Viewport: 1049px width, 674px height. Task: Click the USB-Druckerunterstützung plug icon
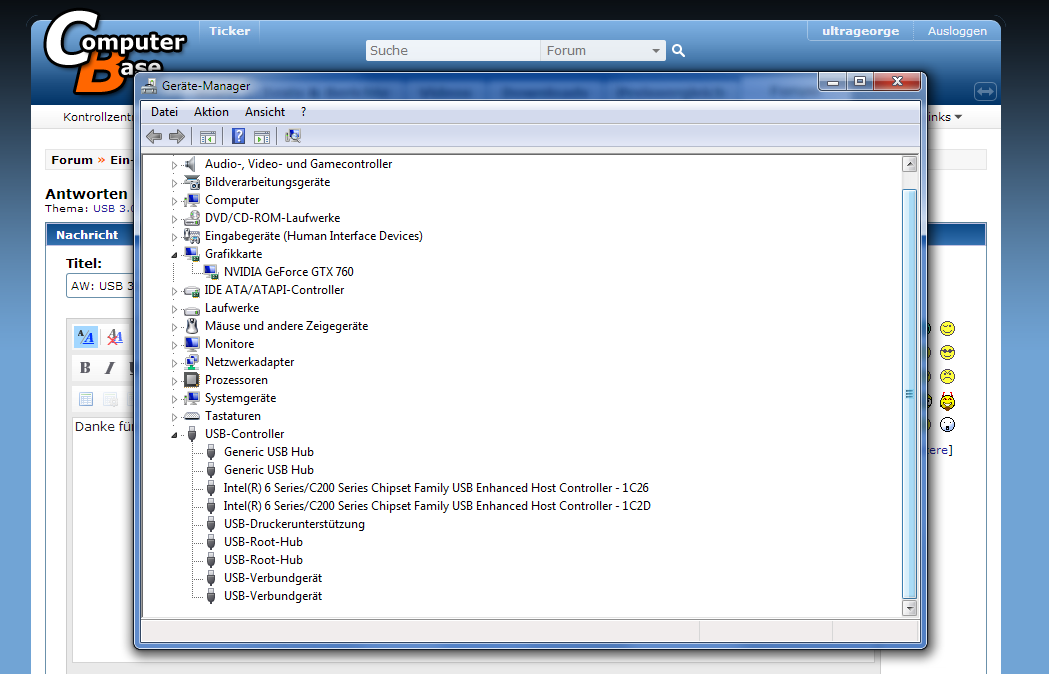pyautogui.click(x=211, y=524)
